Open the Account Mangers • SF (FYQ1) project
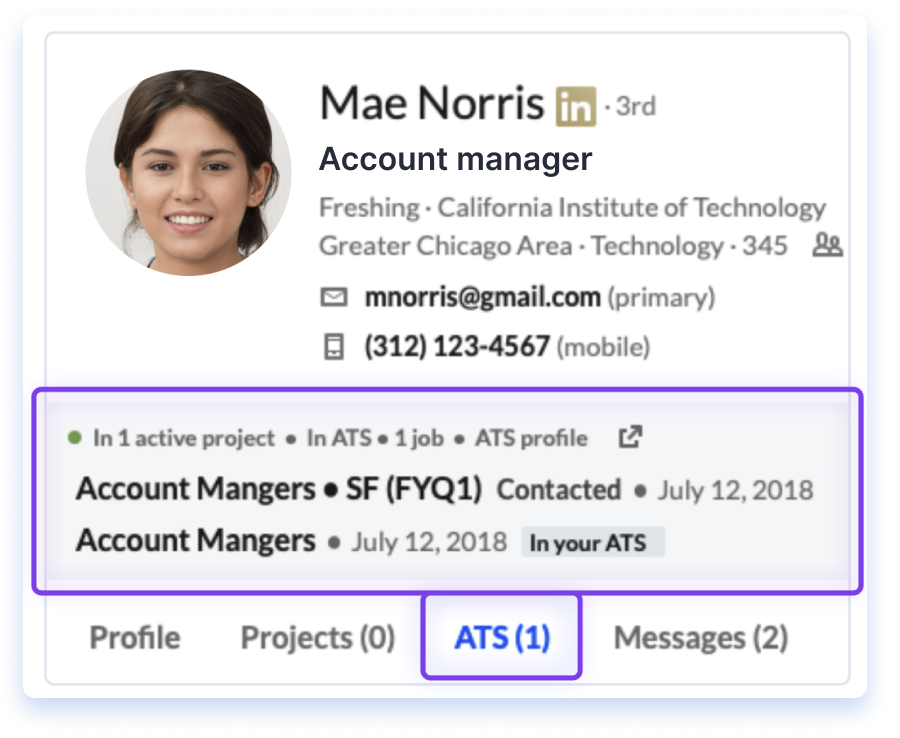 click(x=279, y=490)
